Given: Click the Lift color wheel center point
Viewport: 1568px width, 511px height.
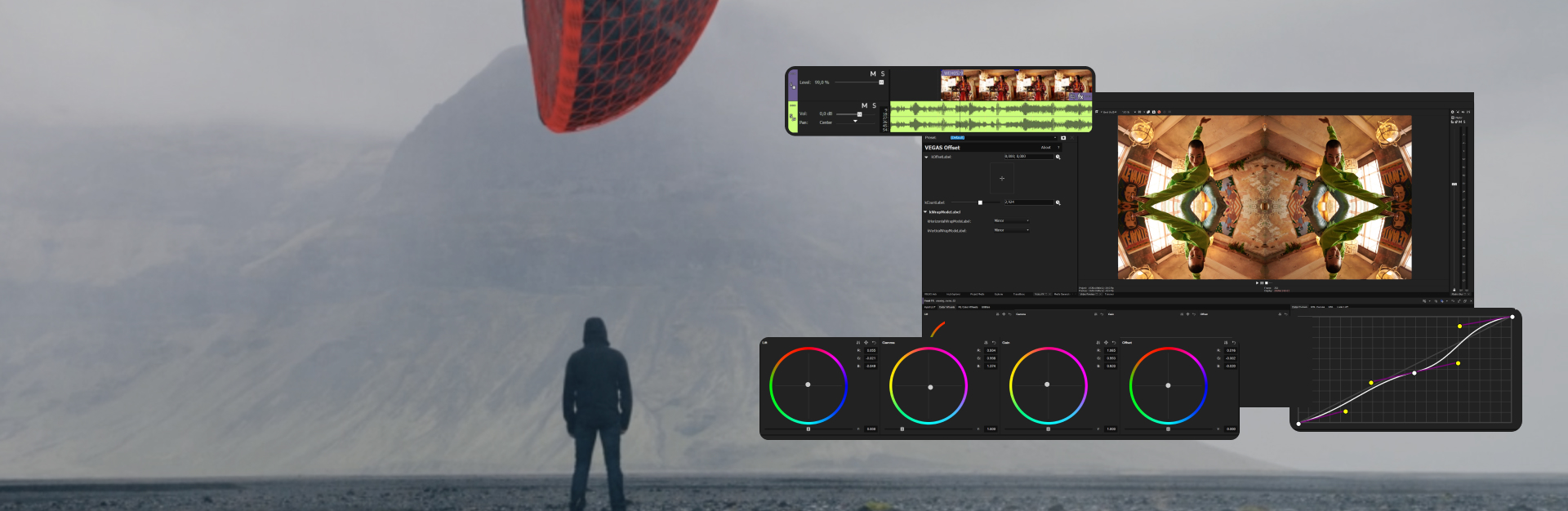Looking at the screenshot, I should (808, 384).
